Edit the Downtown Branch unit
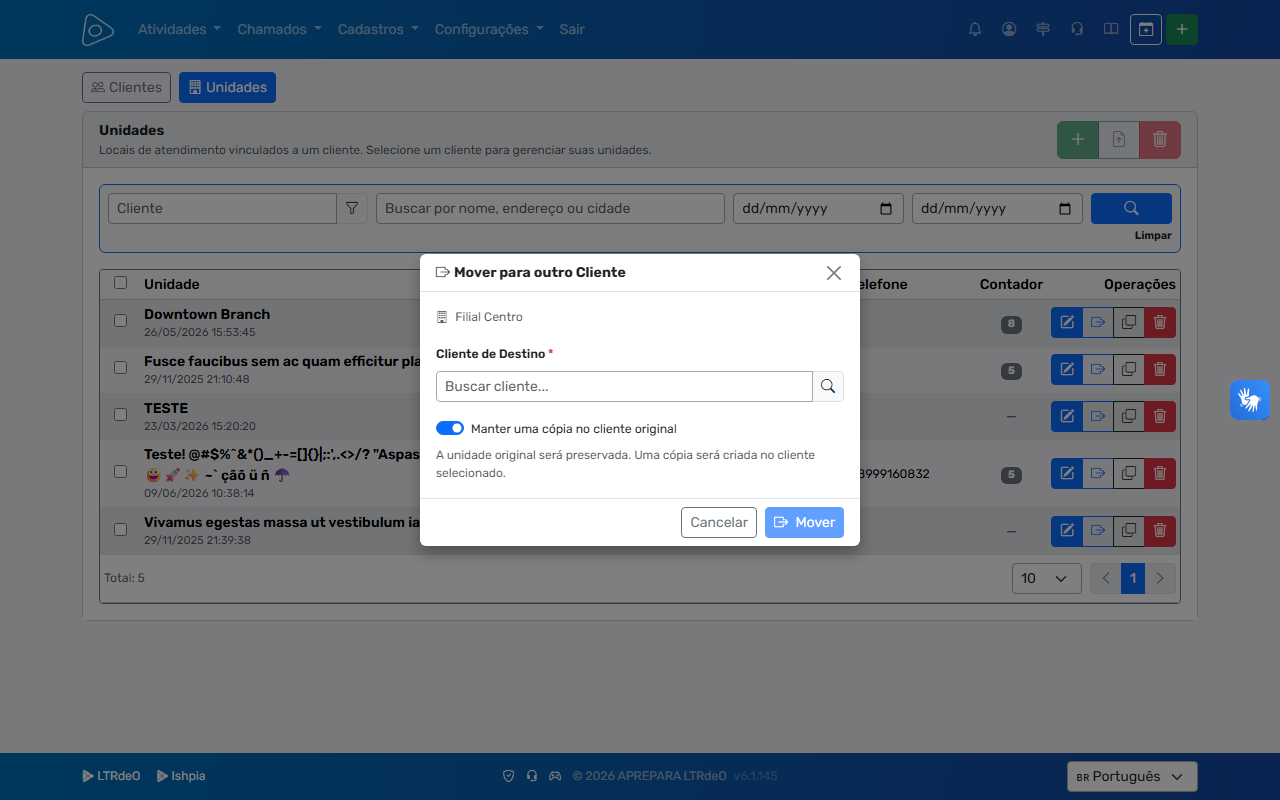The height and width of the screenshot is (800, 1280). pos(1067,322)
